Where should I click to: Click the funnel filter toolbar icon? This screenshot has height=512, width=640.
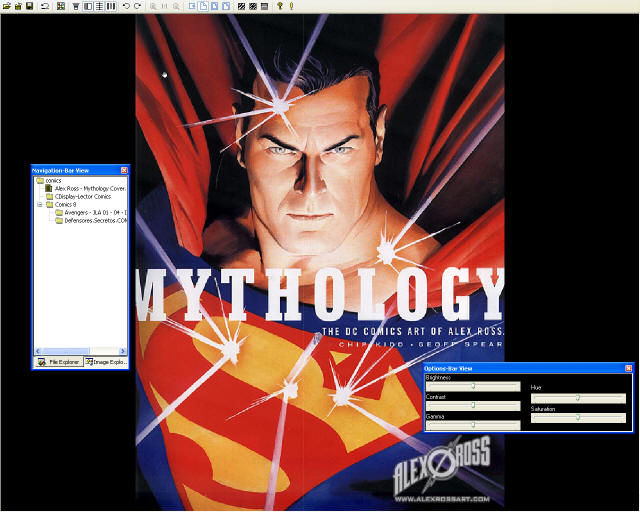tap(76, 6)
